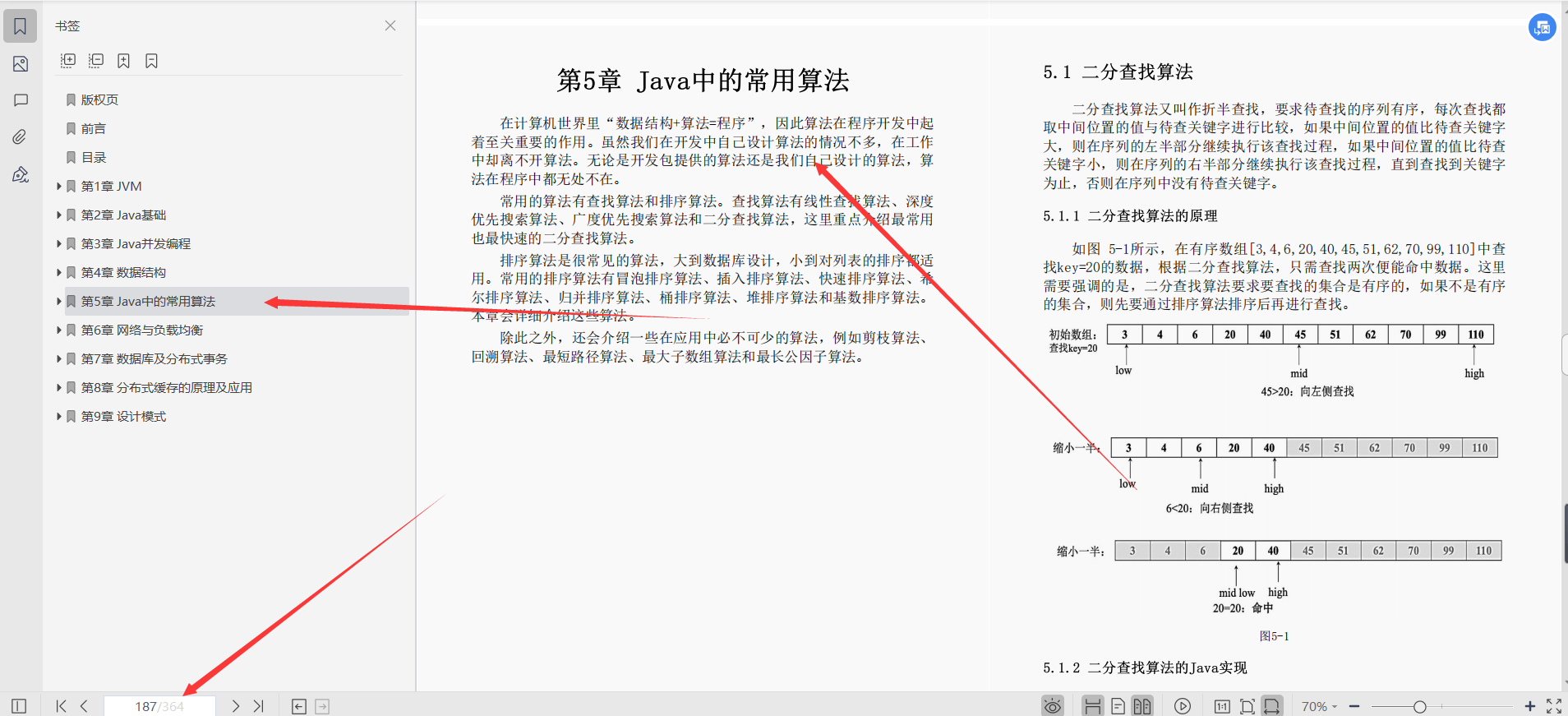
Task: Switch to two-page view
Action: [x=1142, y=706]
